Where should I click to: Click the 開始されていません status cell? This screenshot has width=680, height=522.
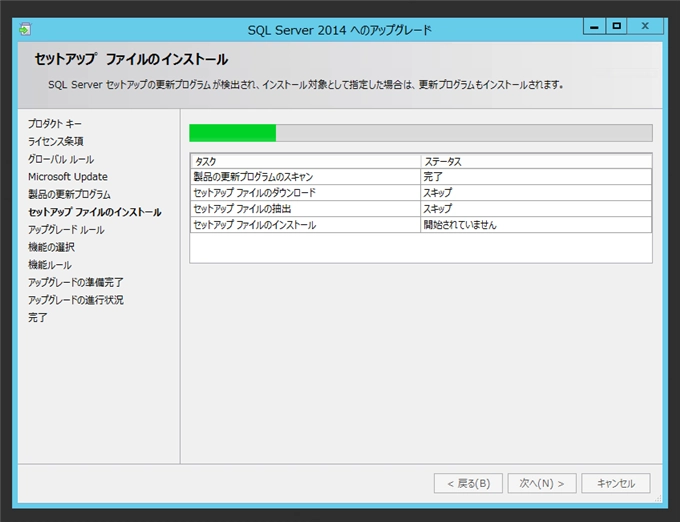[536, 225]
